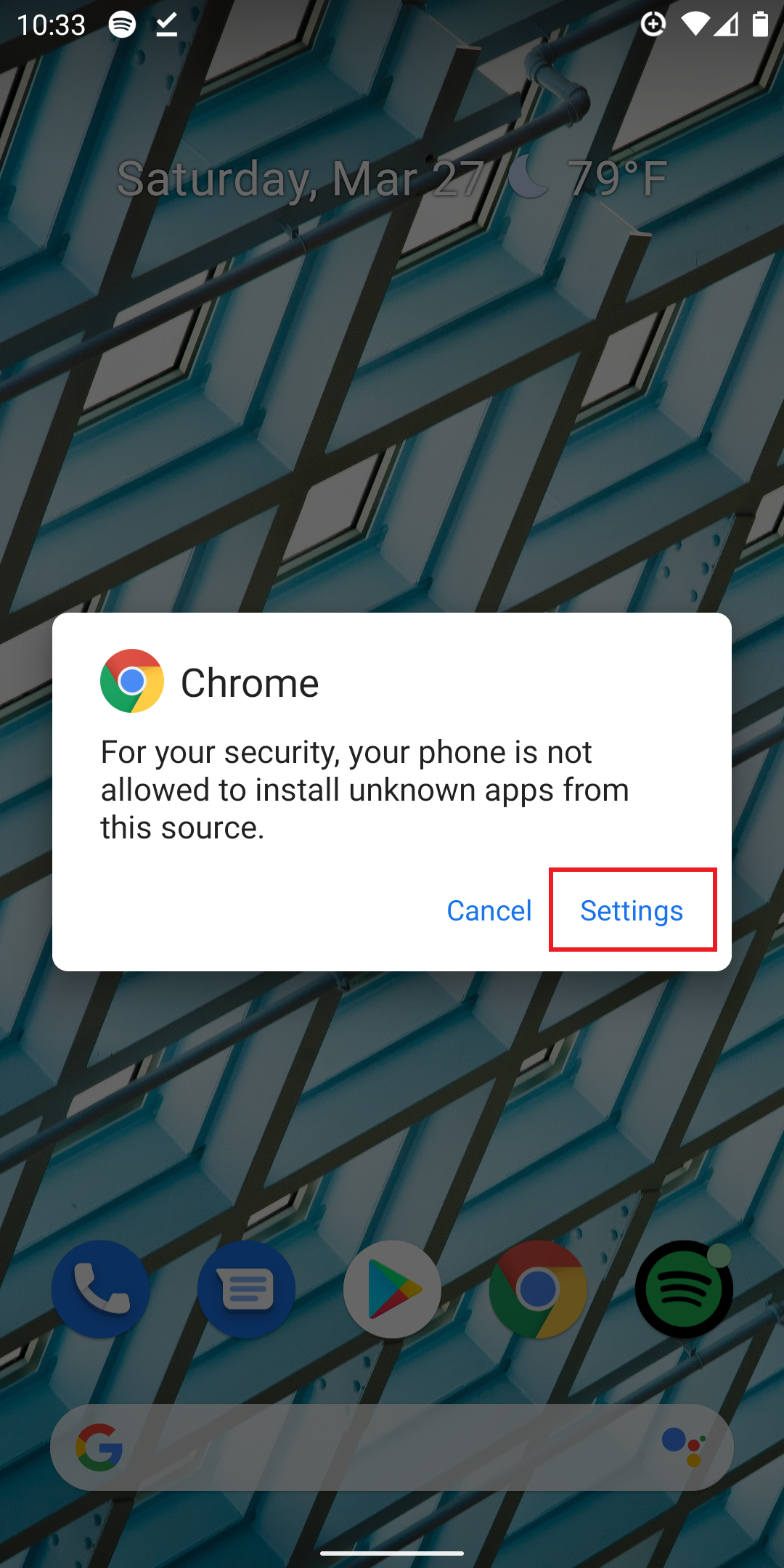Open the Phone app in dock

tap(100, 1289)
